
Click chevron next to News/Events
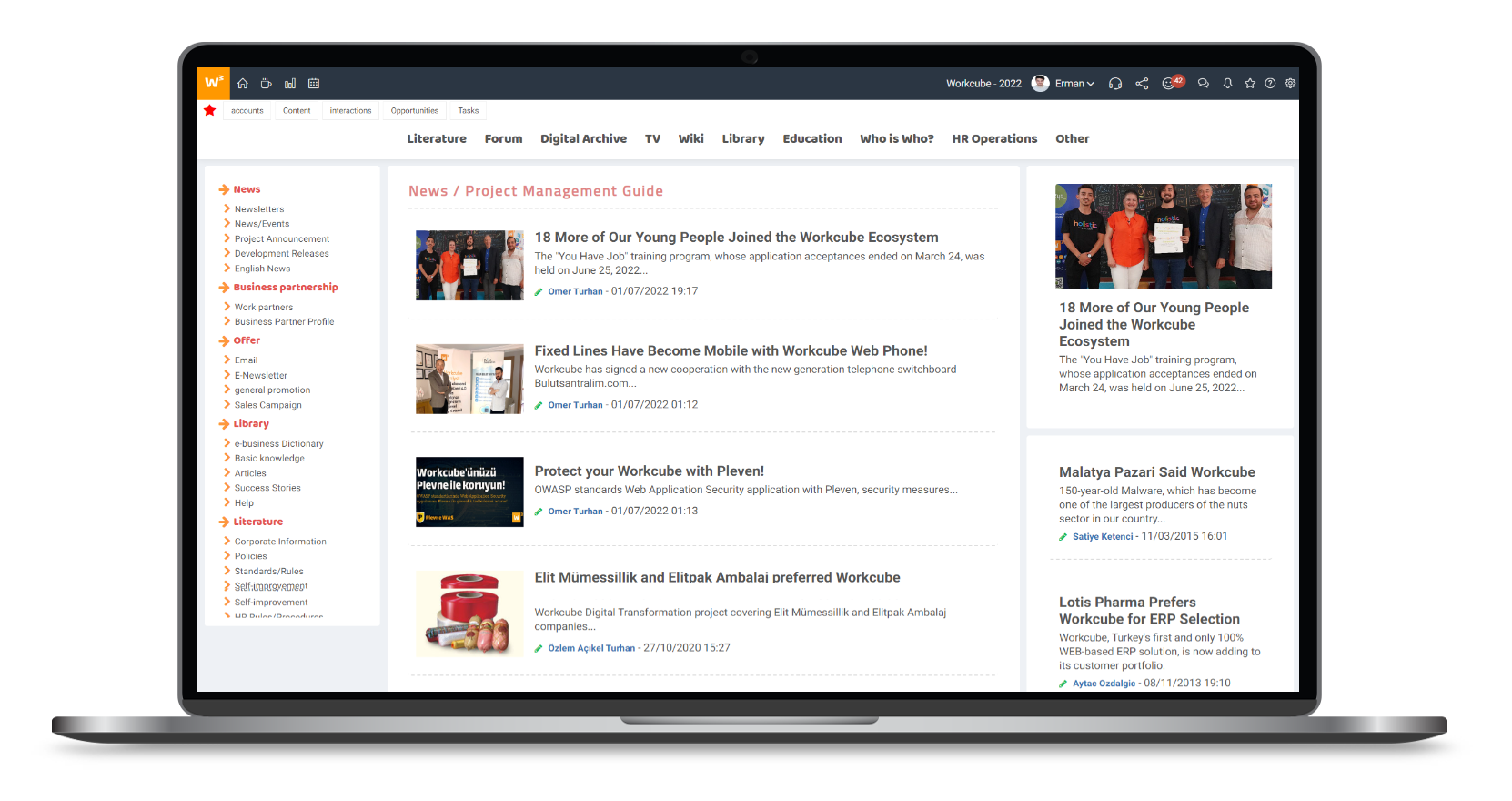point(227,223)
